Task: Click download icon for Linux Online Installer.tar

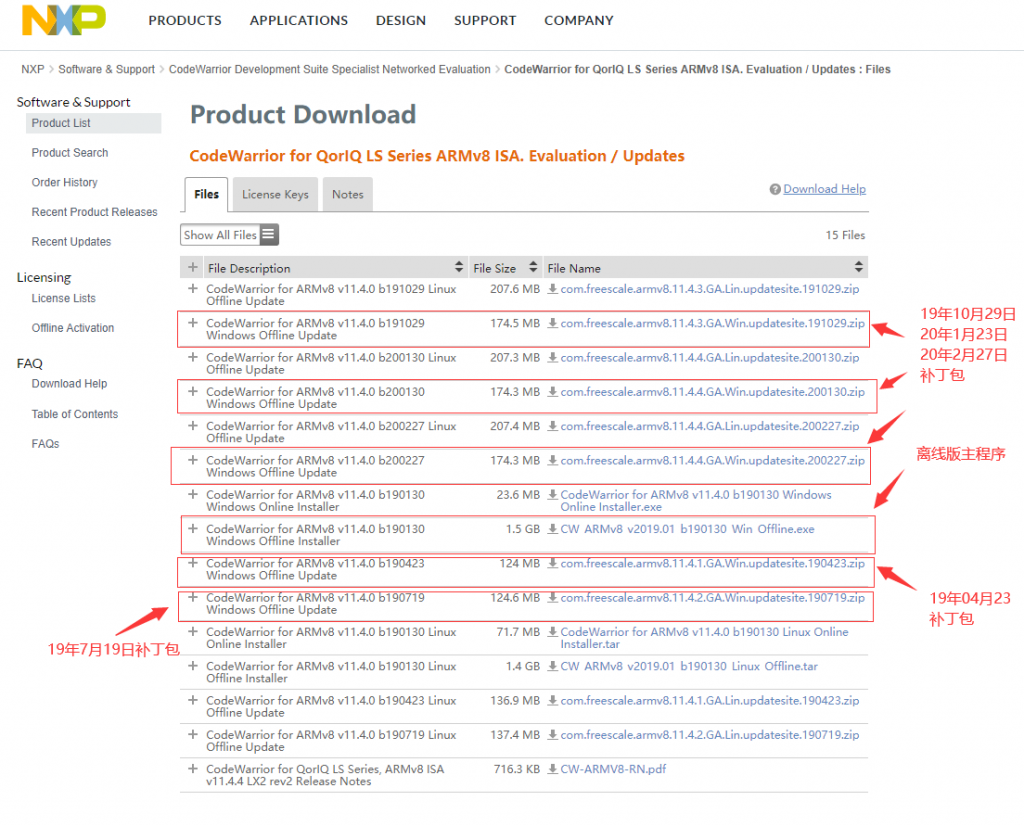Action: [552, 631]
